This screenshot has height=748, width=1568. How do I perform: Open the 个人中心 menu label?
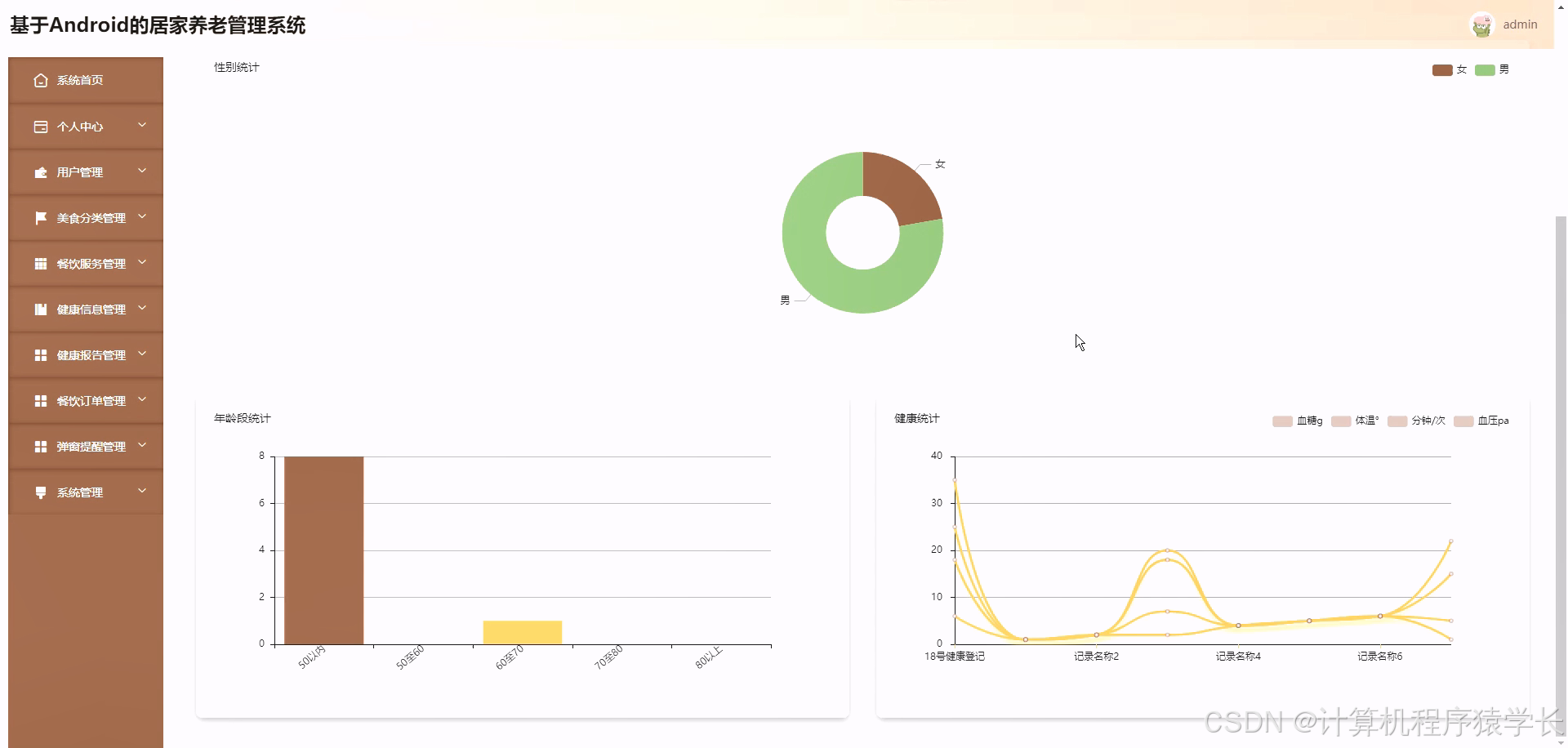(x=80, y=127)
